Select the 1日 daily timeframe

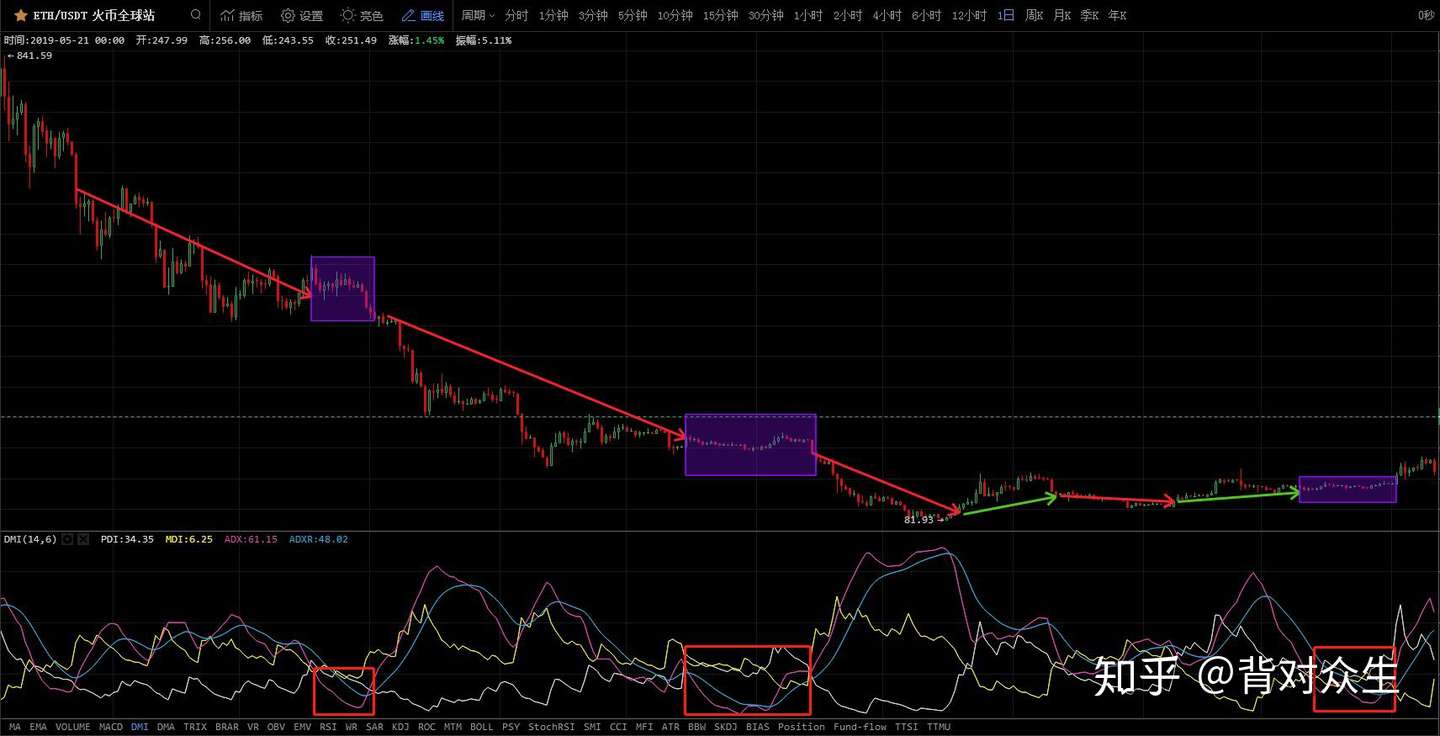(x=1006, y=16)
